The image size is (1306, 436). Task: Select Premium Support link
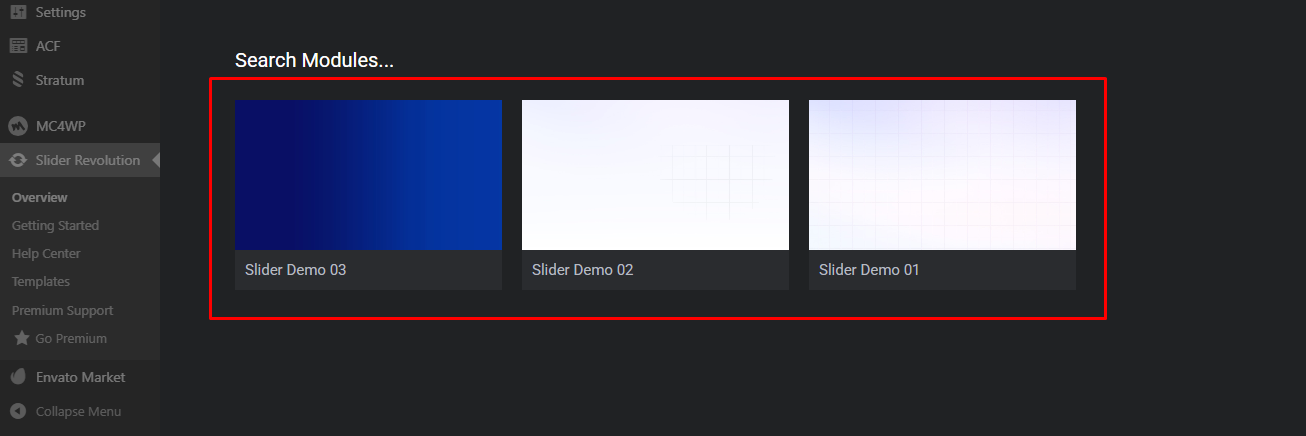[x=62, y=310]
